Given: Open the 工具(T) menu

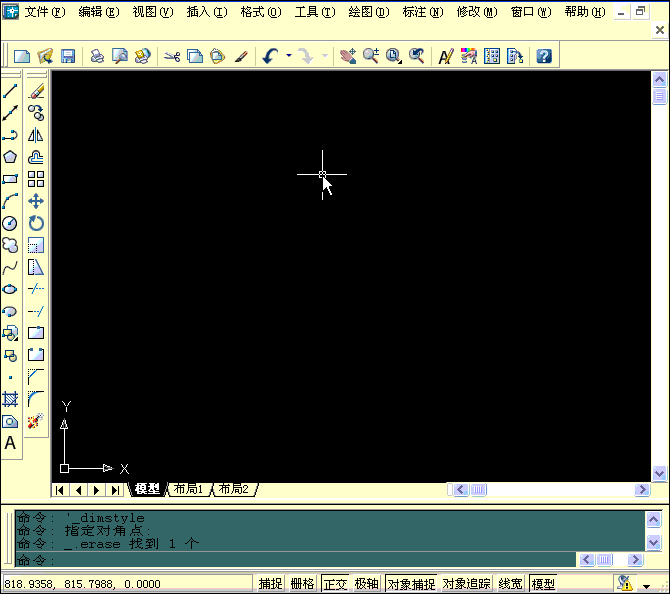Looking at the screenshot, I should [x=315, y=12].
